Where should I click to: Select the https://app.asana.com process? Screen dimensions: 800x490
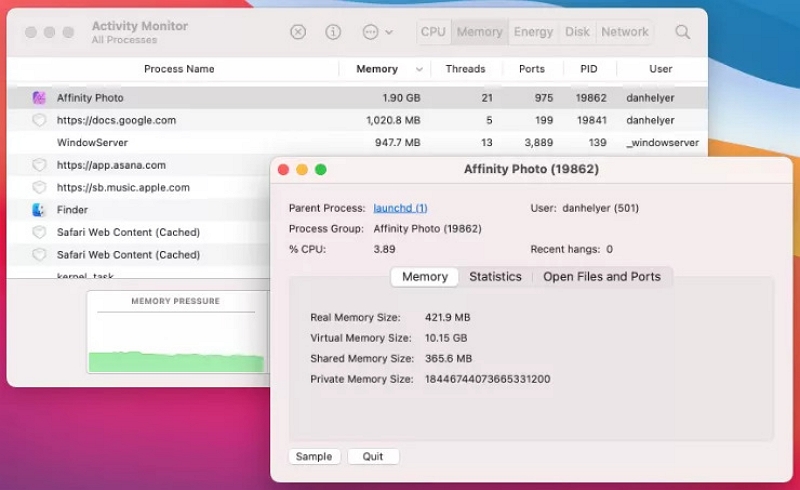point(111,165)
